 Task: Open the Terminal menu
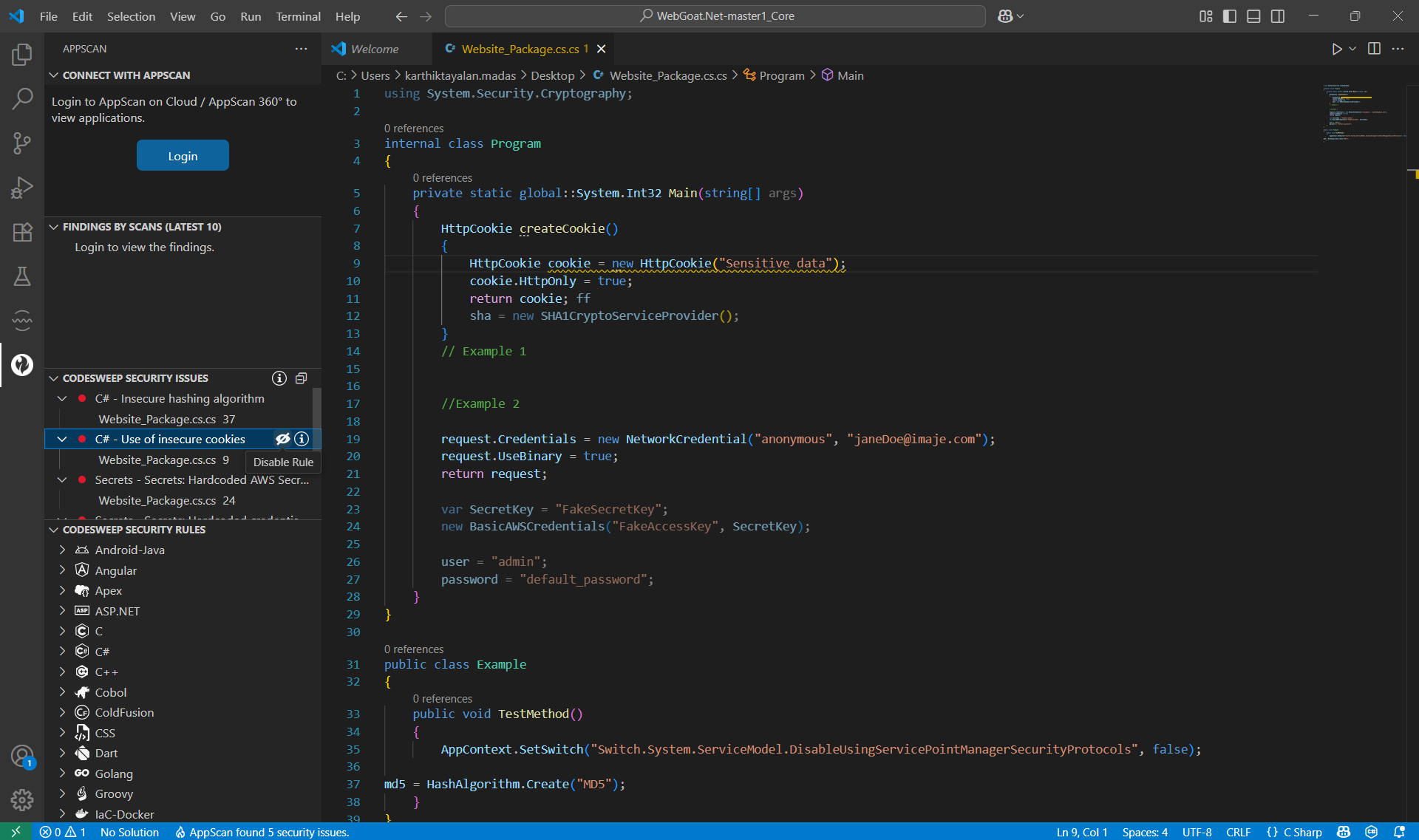point(298,16)
